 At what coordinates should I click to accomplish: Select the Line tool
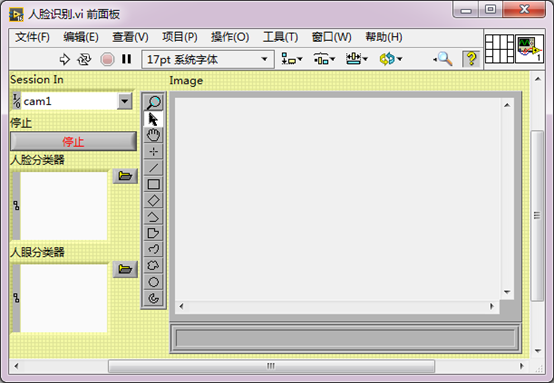pos(153,168)
